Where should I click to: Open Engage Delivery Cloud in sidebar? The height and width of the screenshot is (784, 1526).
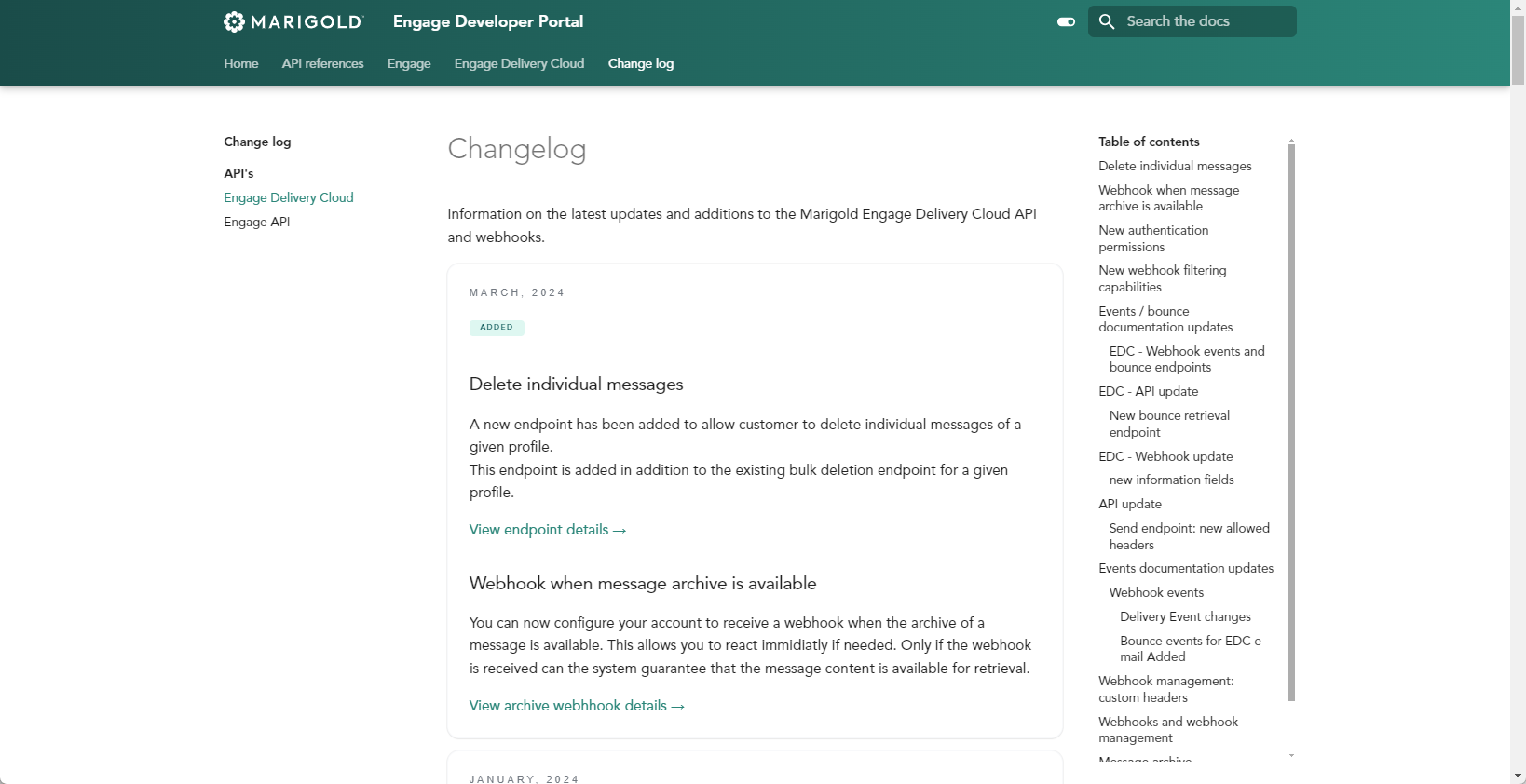[x=289, y=197]
